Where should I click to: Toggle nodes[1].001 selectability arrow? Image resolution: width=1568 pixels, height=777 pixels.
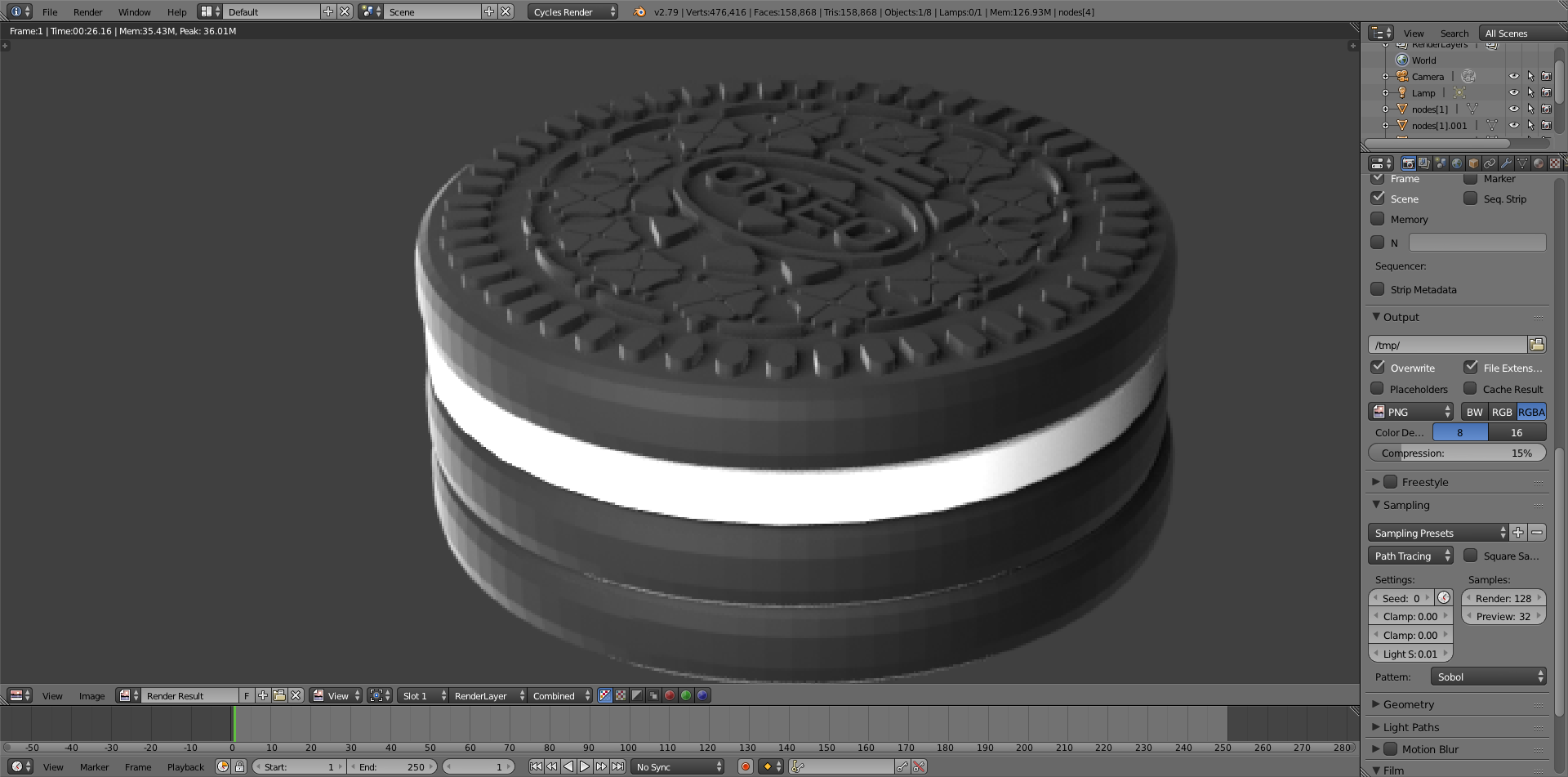[1530, 125]
